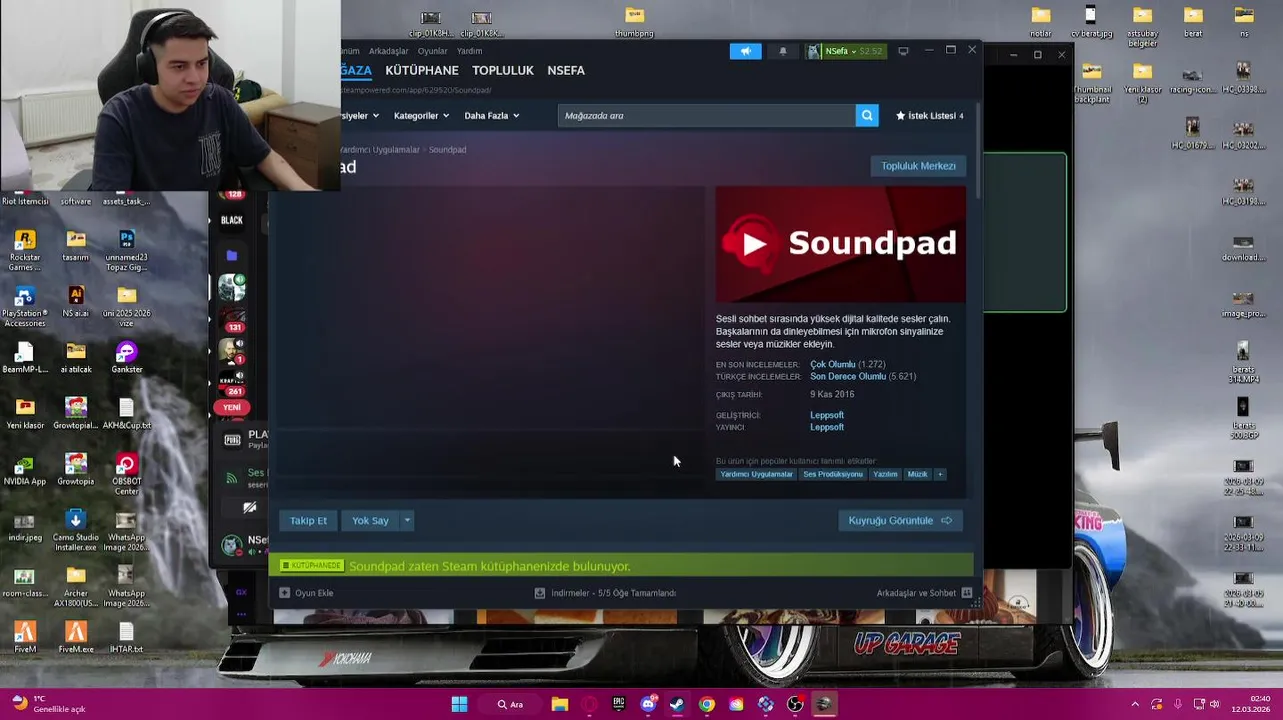This screenshot has width=1283, height=720.
Task: Click Kuyruğu Görüntüle button
Action: point(900,520)
